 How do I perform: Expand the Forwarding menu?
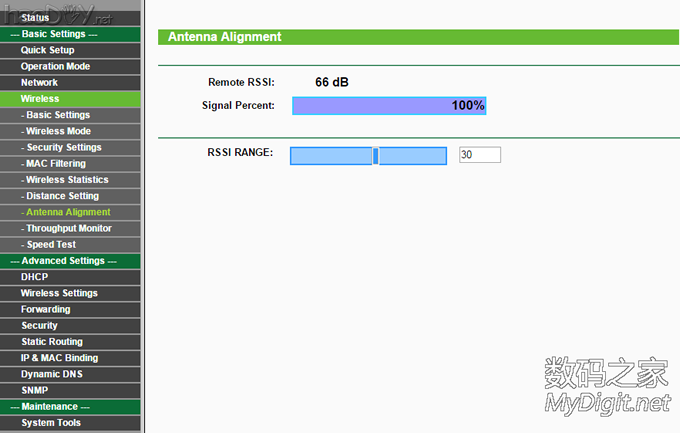tap(45, 309)
